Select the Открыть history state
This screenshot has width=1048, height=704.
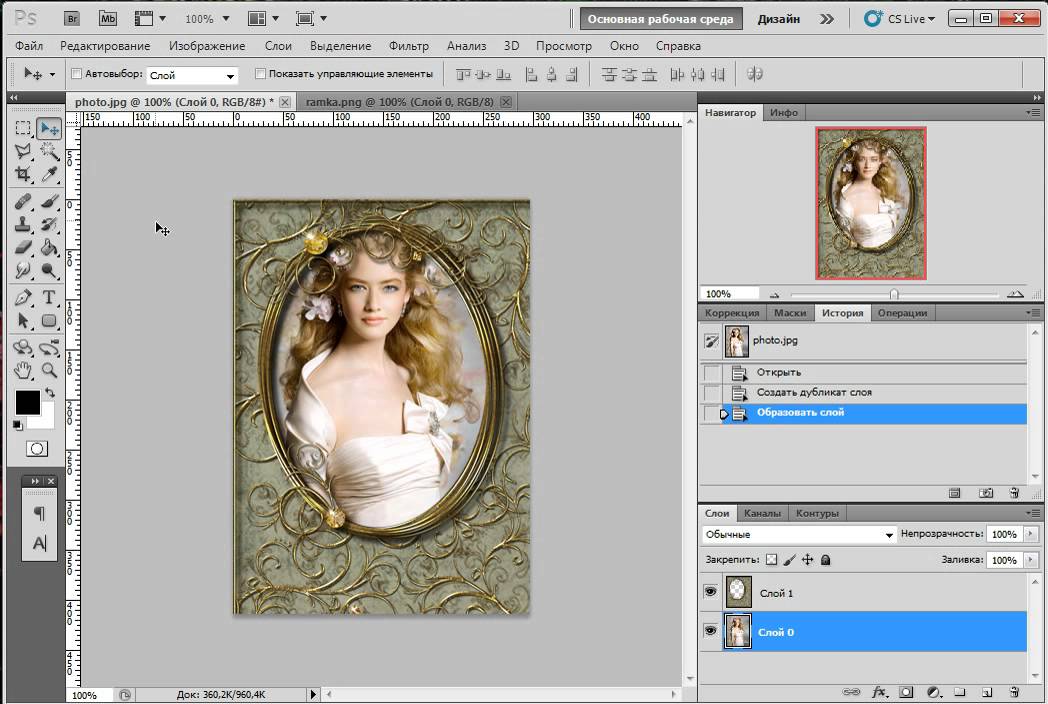[779, 372]
